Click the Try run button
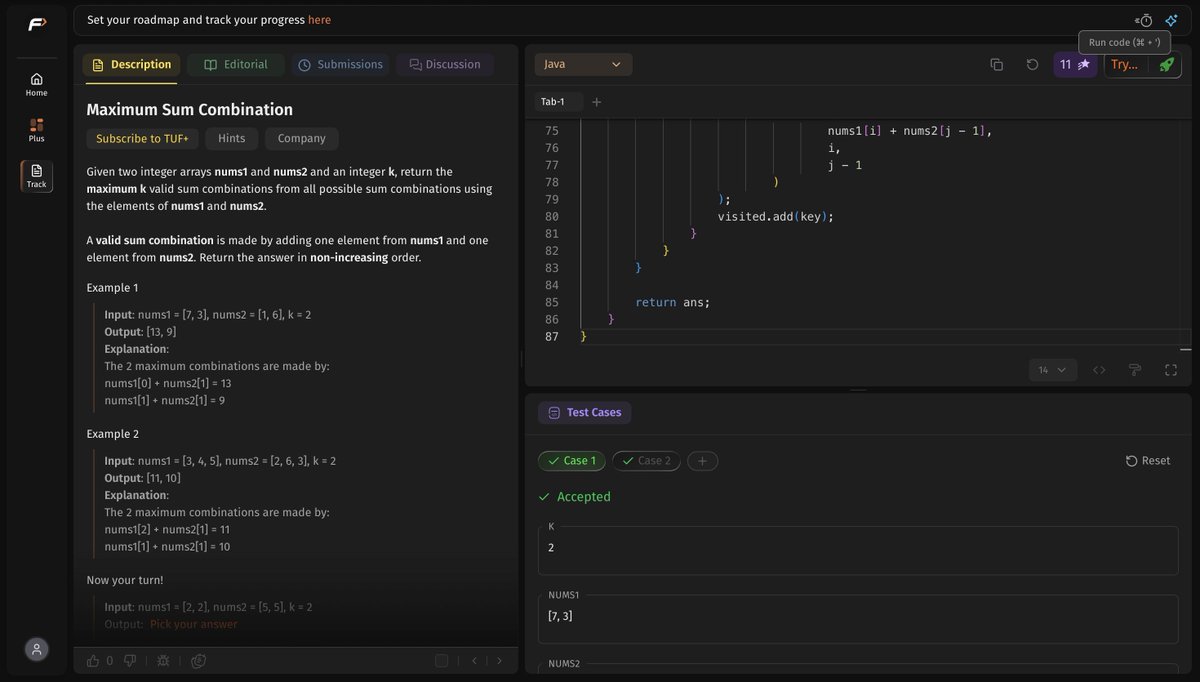 pyautogui.click(x=1125, y=64)
